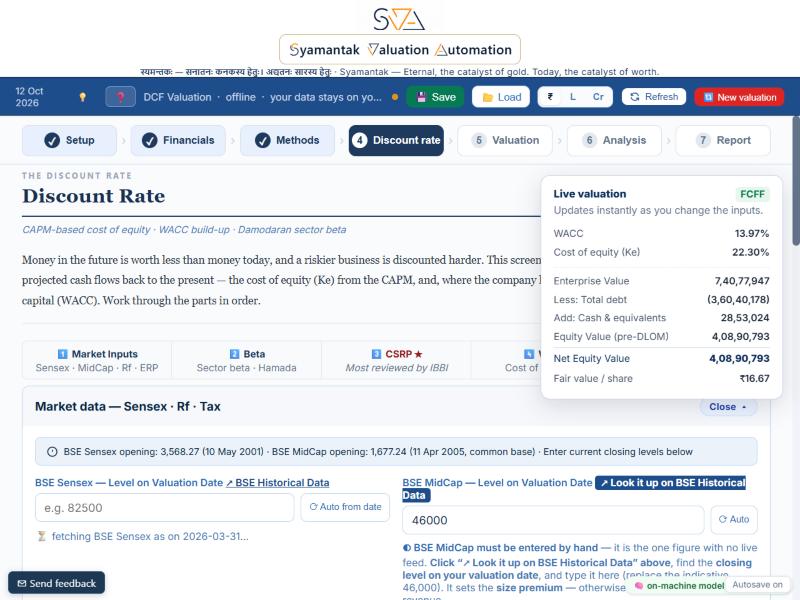Screen dimensions: 800x600
Task: Switch units to Lakhs (L)
Action: click(x=573, y=97)
